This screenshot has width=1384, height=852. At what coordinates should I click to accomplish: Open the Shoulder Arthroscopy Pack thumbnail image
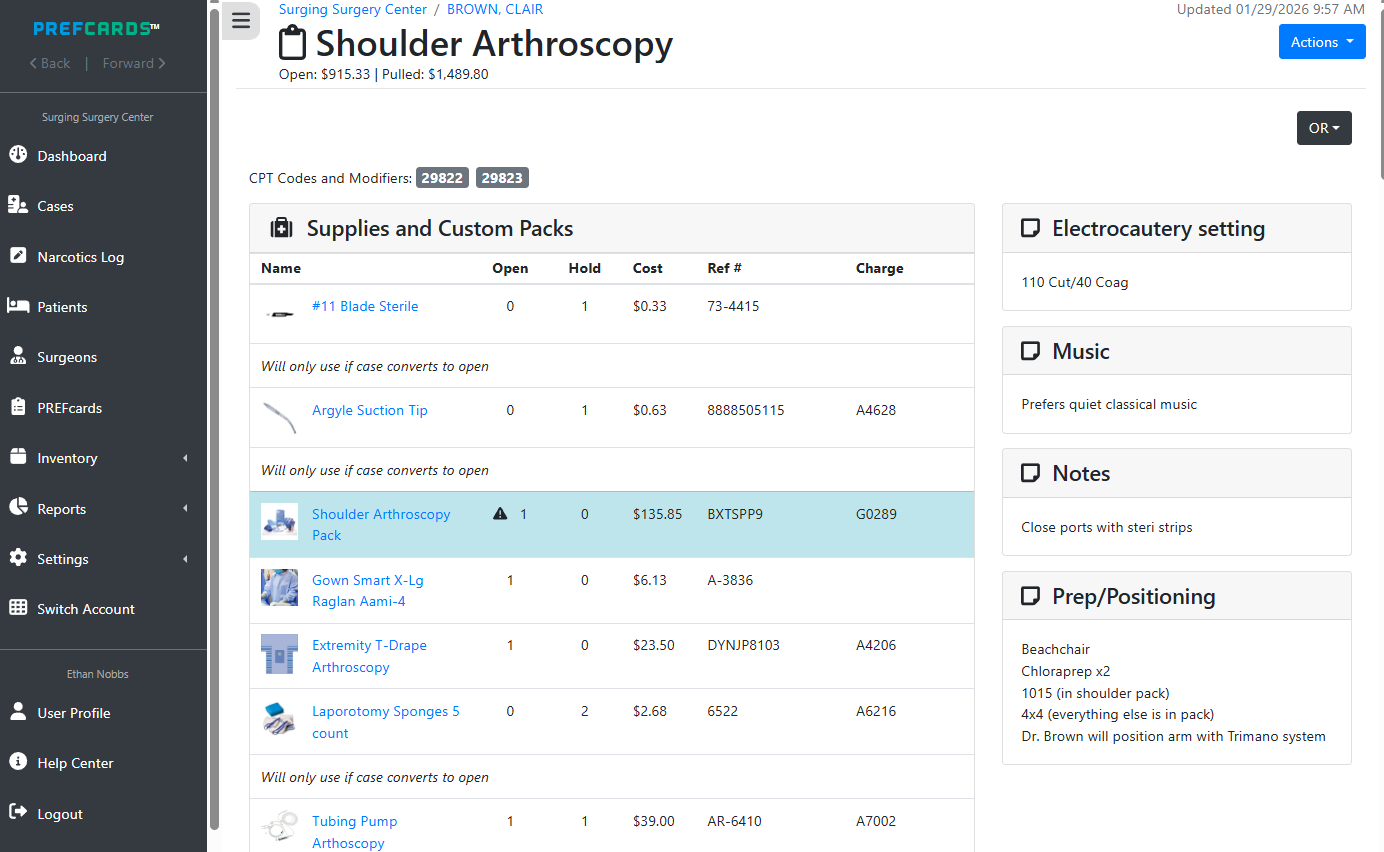279,522
